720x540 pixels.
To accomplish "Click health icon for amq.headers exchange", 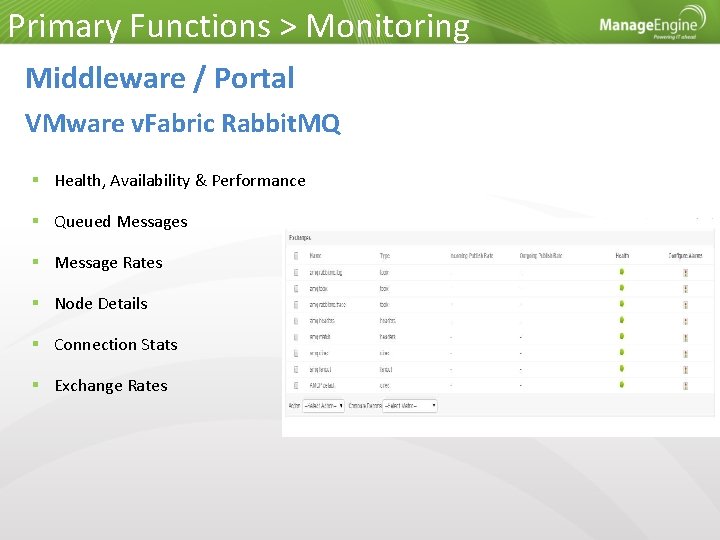I will 622,320.
